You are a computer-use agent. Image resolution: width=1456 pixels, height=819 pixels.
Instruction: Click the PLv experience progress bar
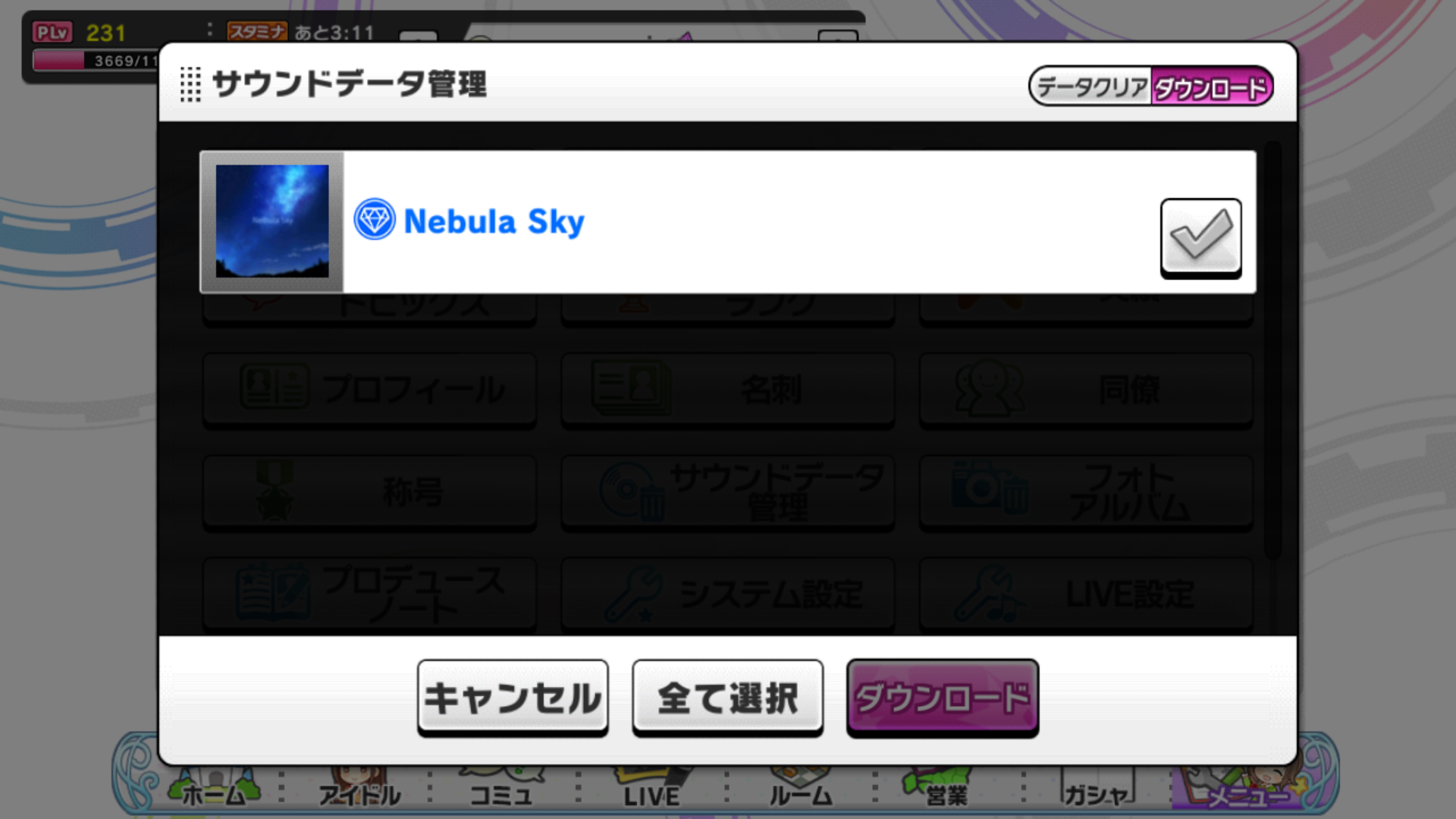[96, 61]
